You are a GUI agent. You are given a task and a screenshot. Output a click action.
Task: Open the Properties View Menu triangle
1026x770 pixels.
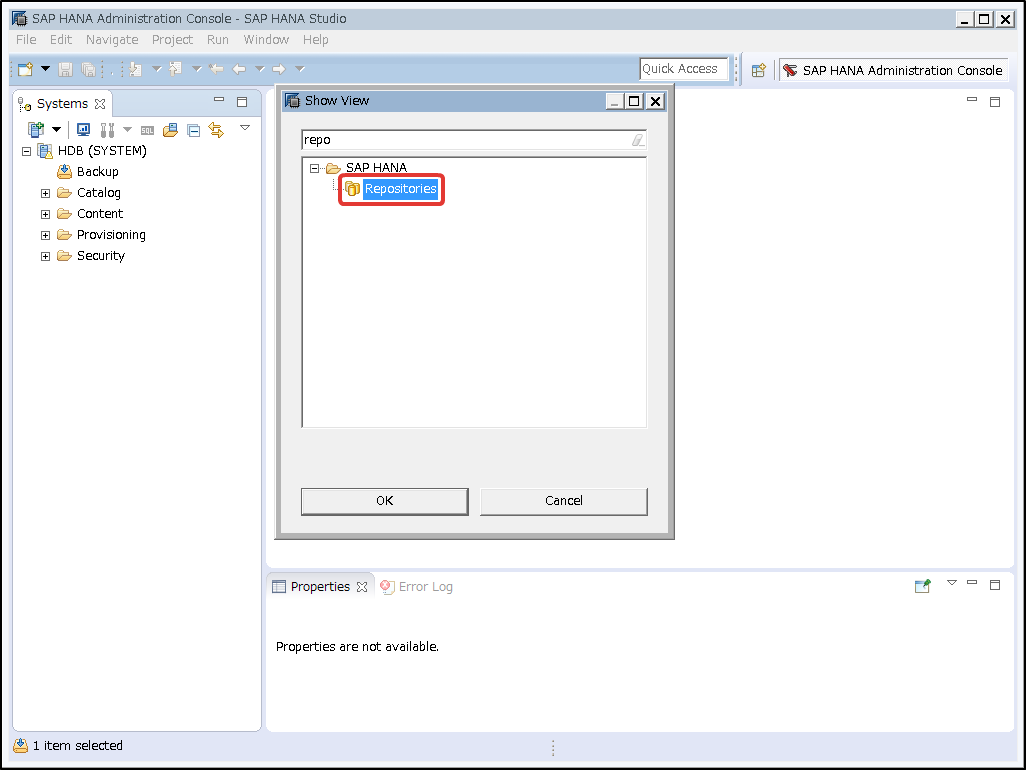(x=952, y=583)
